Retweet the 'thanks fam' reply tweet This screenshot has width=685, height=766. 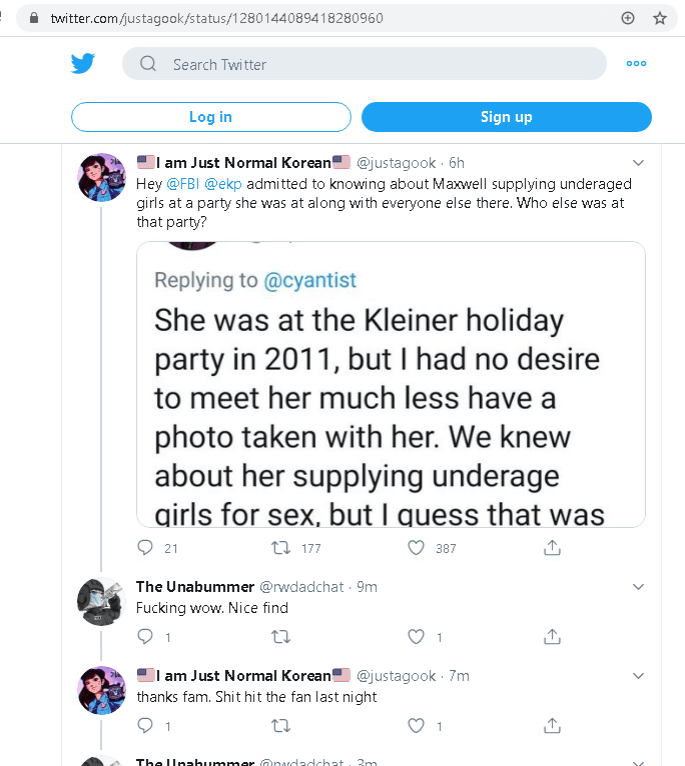coord(281,725)
